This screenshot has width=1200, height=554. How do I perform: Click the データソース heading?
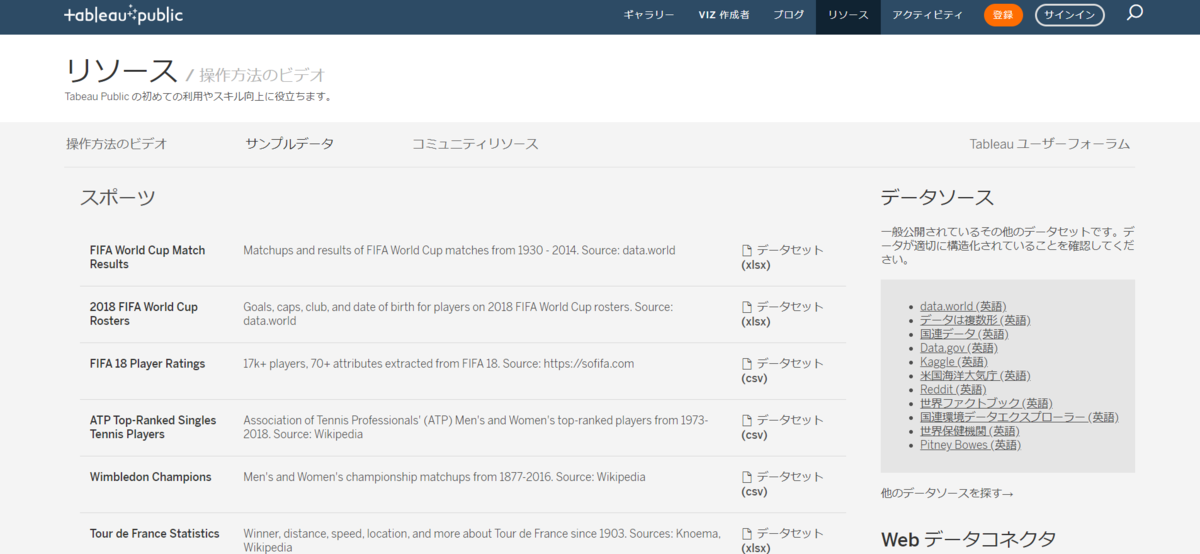tap(937, 198)
